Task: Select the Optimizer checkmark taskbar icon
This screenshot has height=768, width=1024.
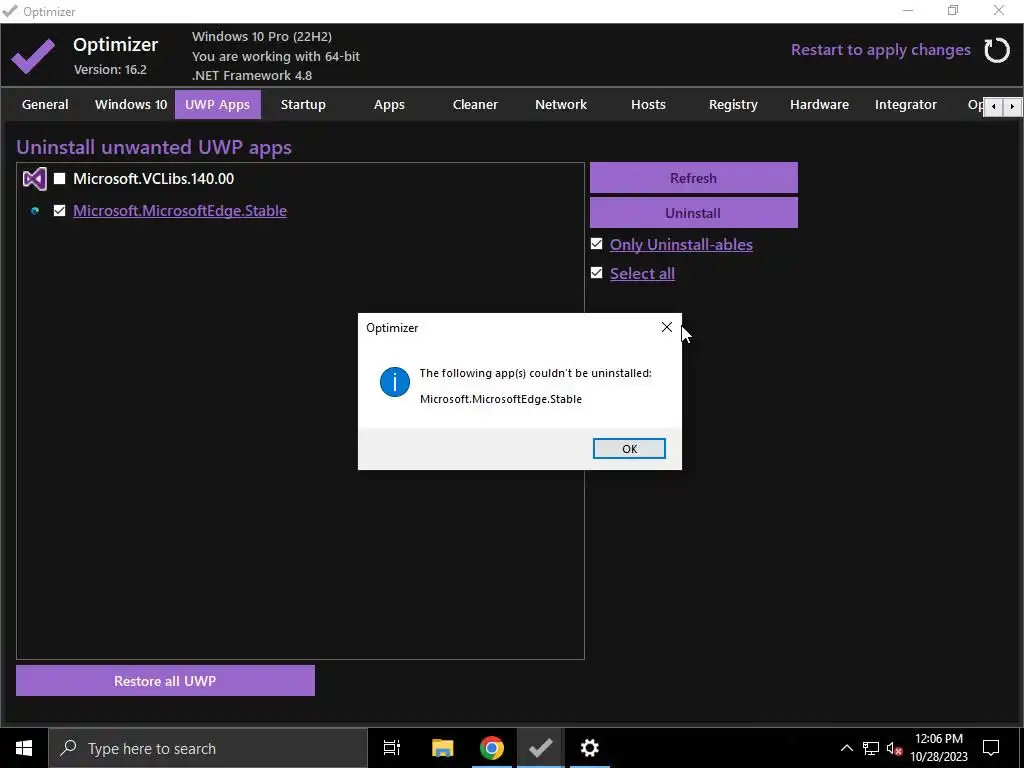Action: pos(540,748)
